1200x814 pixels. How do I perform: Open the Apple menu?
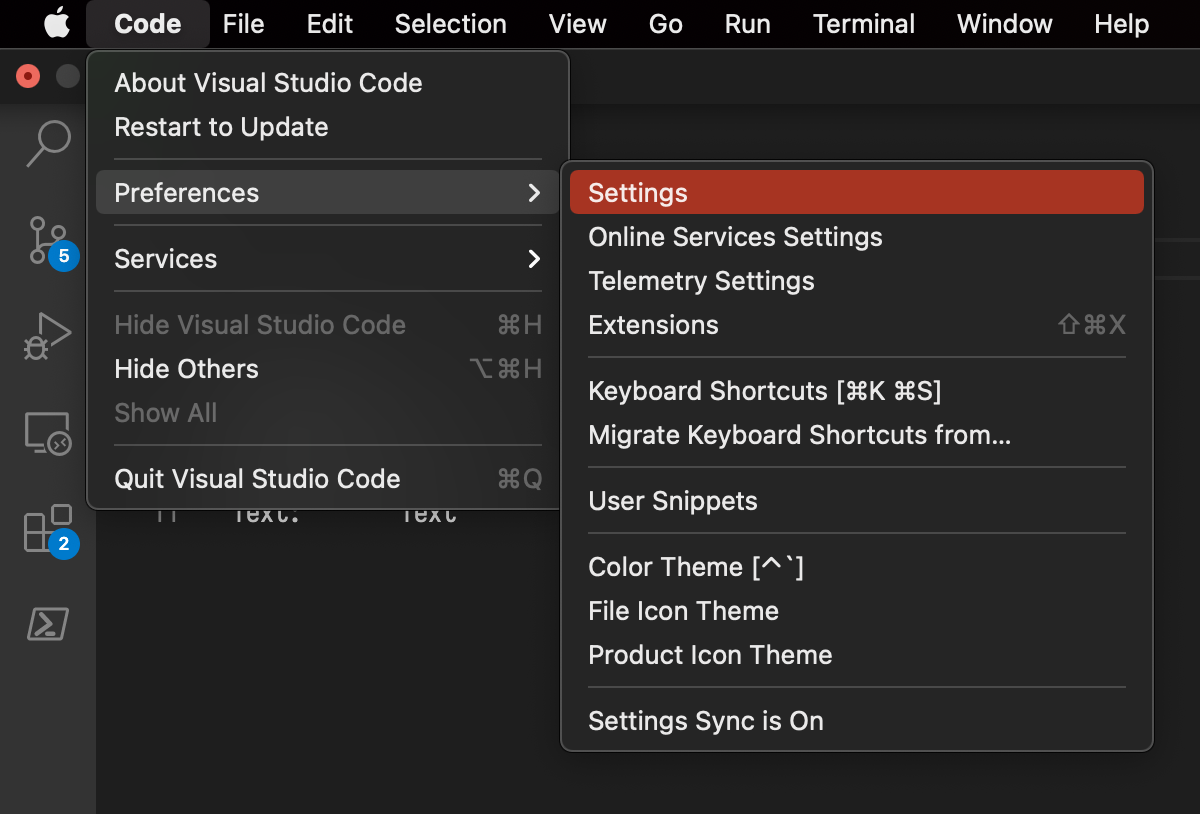[57, 23]
